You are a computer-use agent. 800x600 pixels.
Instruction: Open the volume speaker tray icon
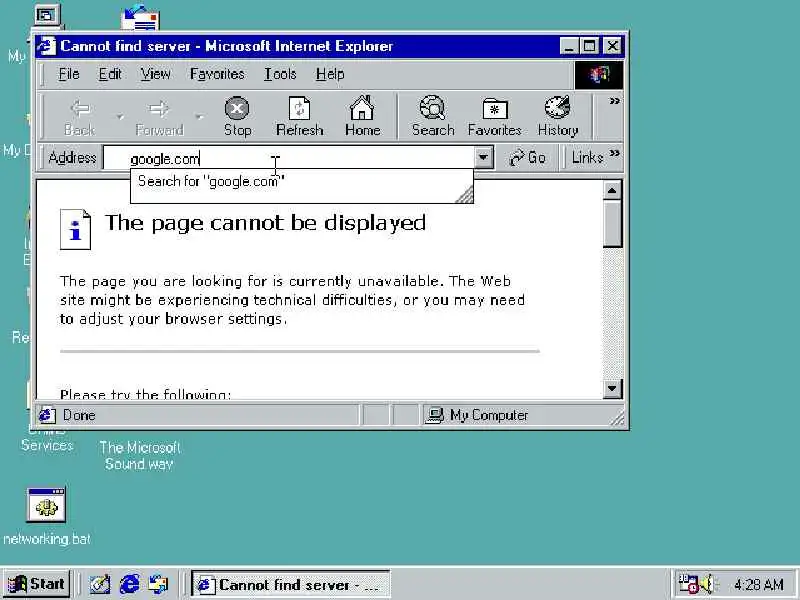(707, 584)
